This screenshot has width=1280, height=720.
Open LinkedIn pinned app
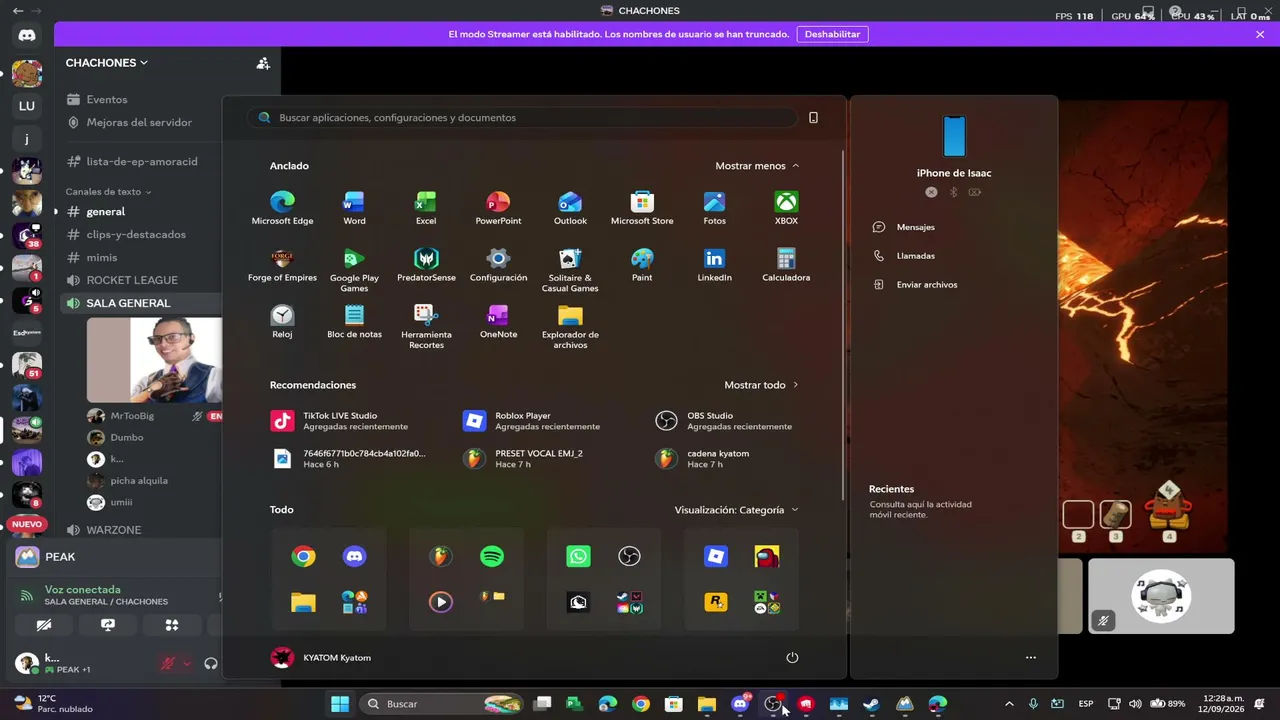click(x=714, y=265)
